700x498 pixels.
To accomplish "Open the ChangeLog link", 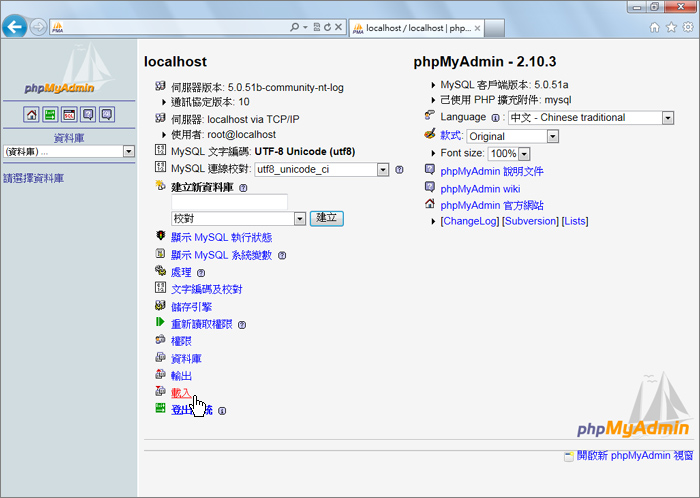I will (x=469, y=221).
